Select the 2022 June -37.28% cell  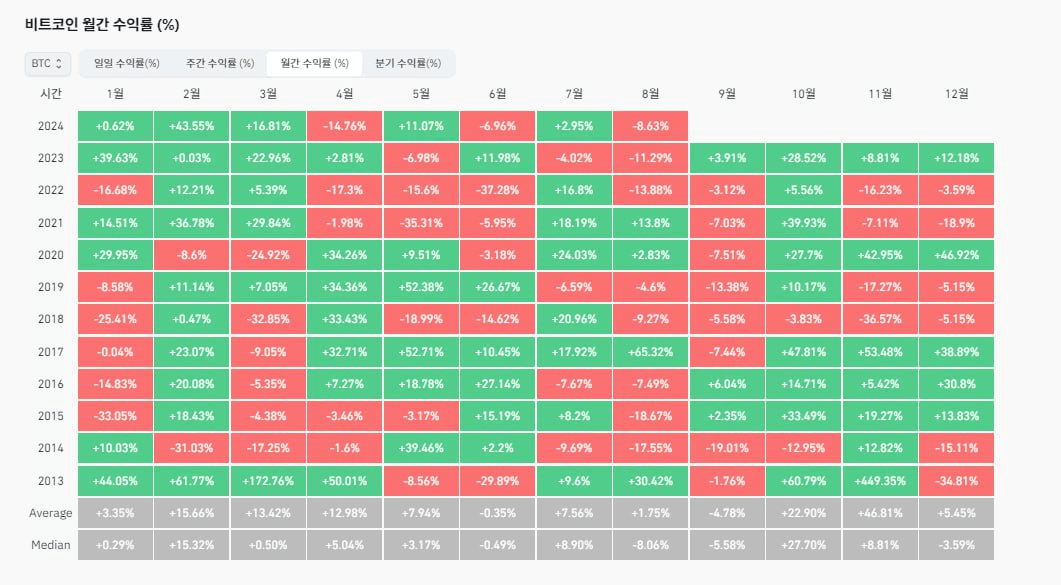[x=497, y=190]
